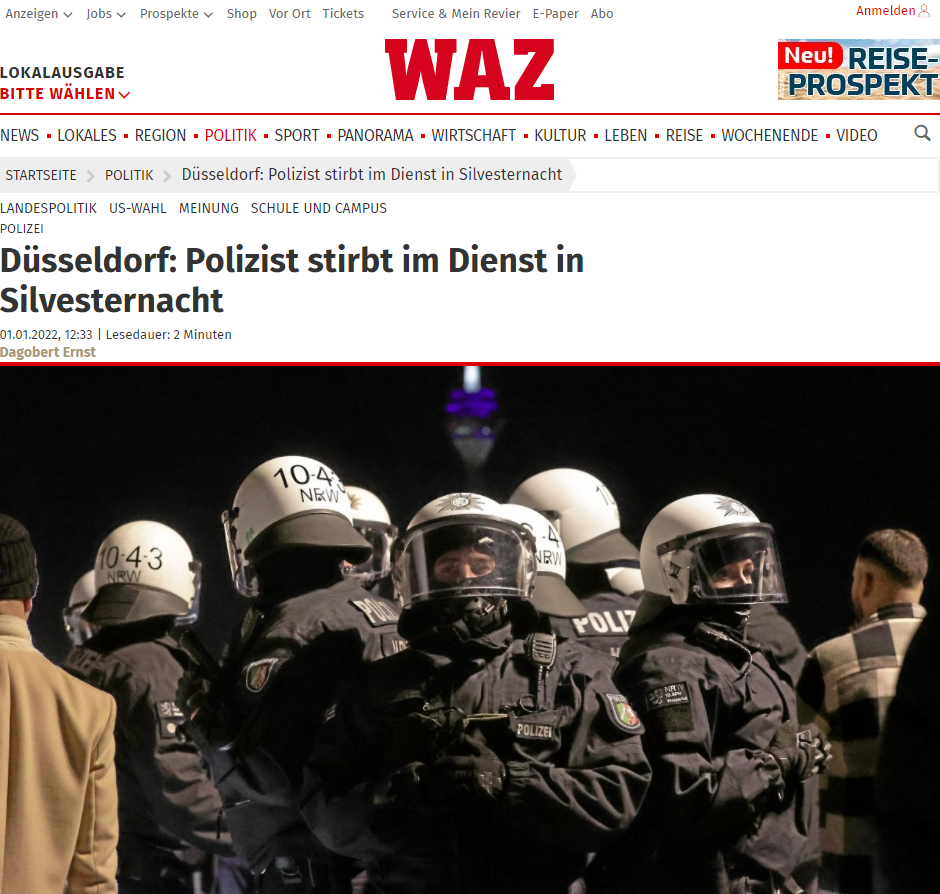
Task: Open the US-Wahl subcategory link
Action: click(137, 208)
